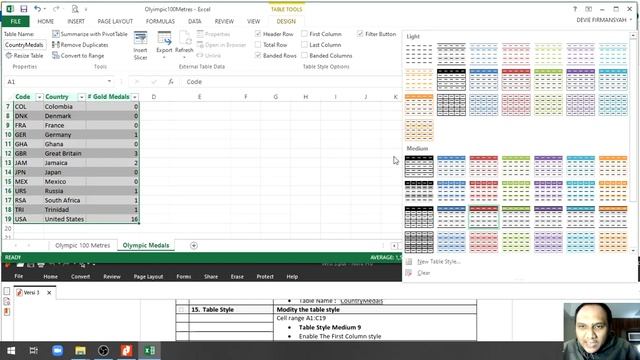Refresh the external table data
The image size is (640, 360).
click(184, 45)
